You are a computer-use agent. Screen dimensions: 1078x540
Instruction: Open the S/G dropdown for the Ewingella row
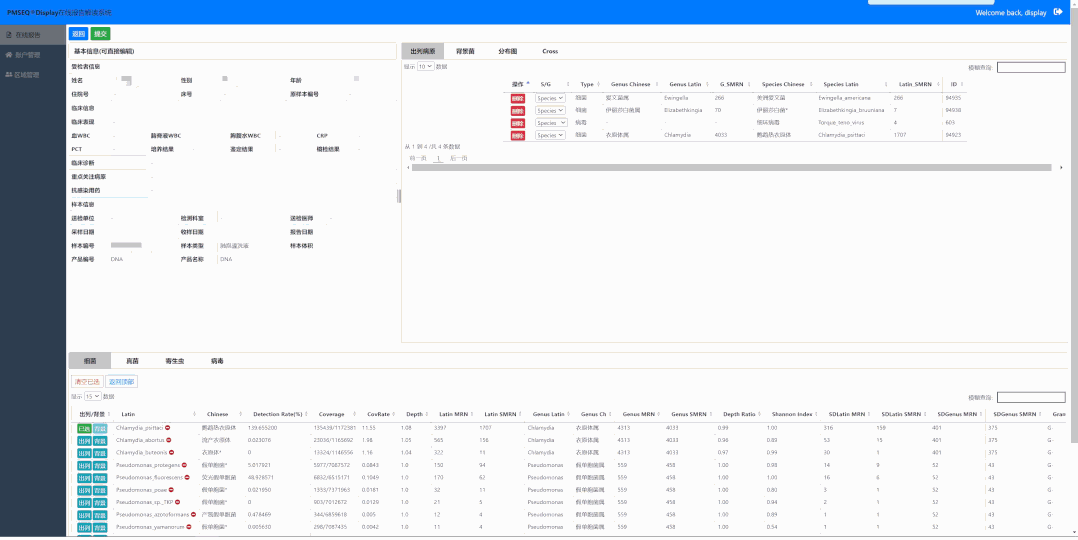click(550, 98)
